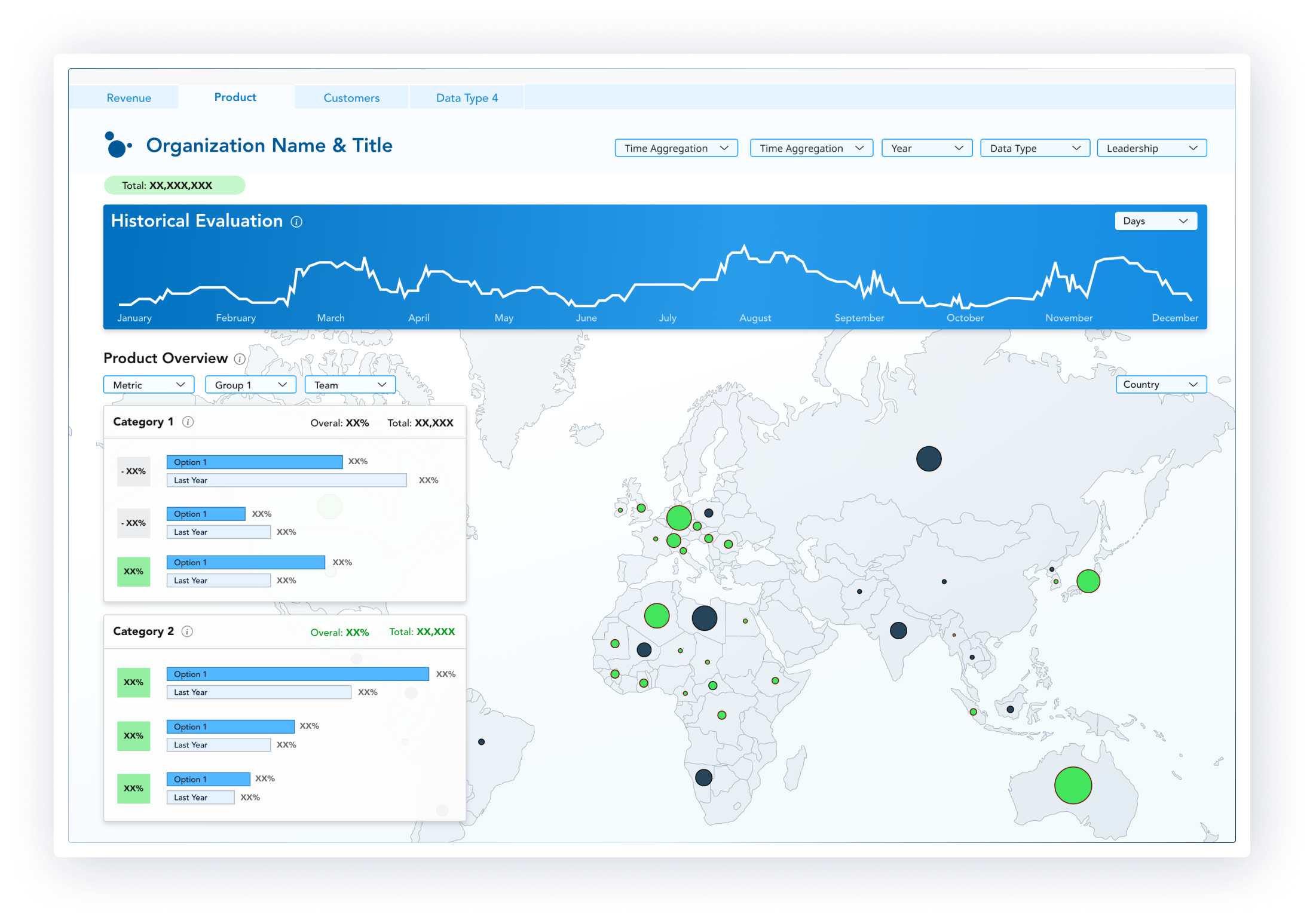The image size is (1316, 923).
Task: Click Category 2 info icon
Action: coord(187,632)
